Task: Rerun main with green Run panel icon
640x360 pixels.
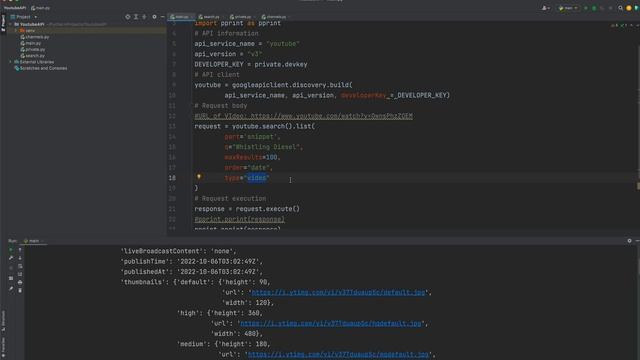Action: pyautogui.click(x=11, y=250)
